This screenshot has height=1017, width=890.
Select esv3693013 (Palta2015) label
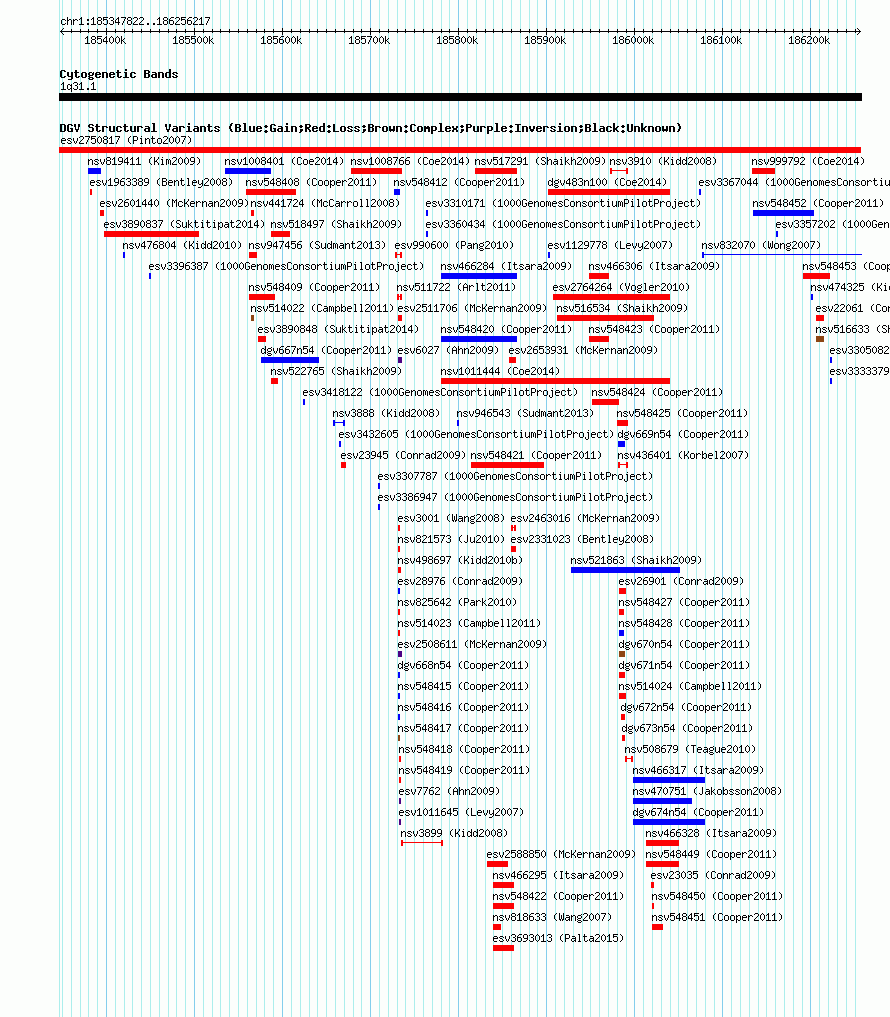(559, 938)
